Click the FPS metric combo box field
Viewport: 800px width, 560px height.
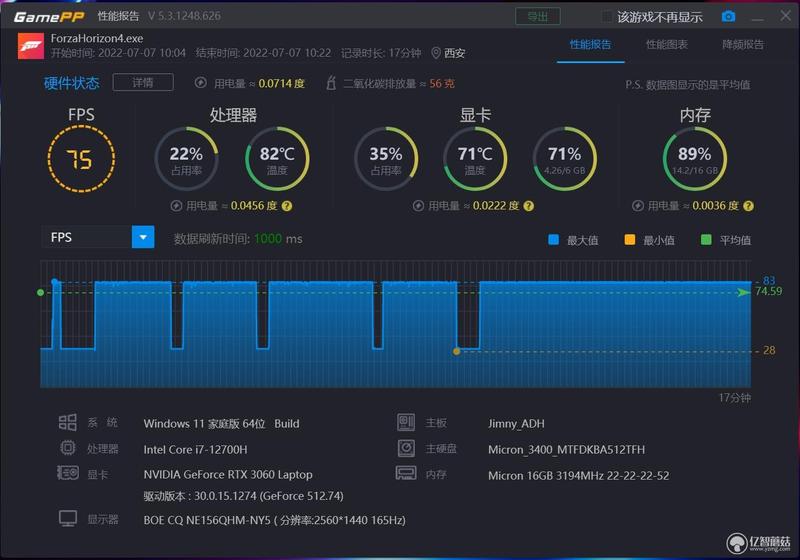click(97, 237)
